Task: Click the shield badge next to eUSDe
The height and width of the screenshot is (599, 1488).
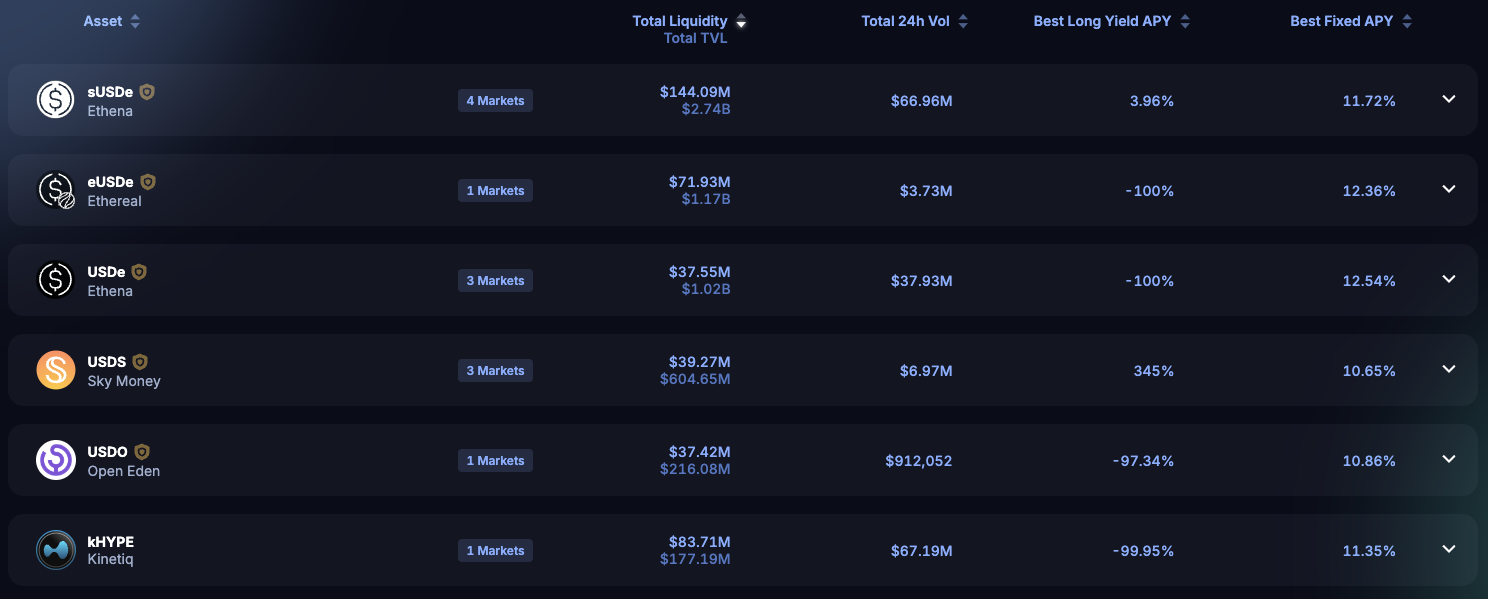Action: click(x=148, y=182)
